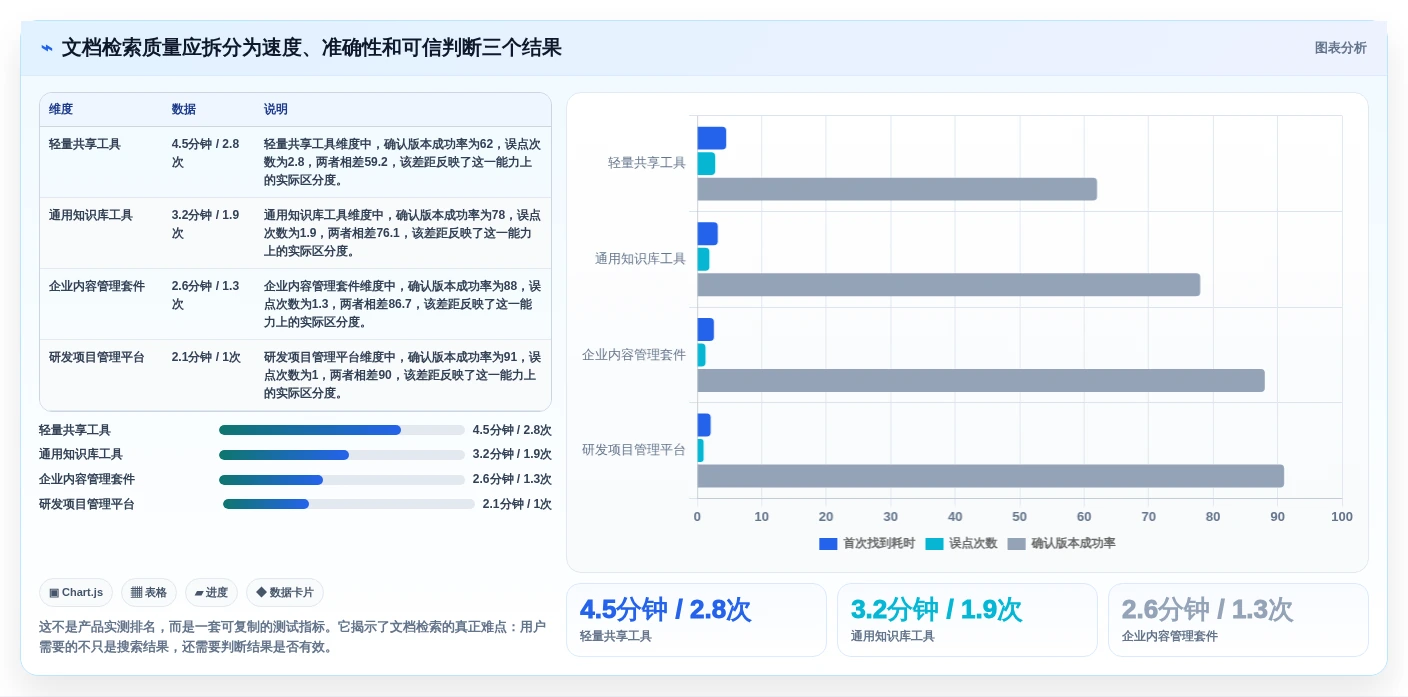Viewport: 1408px width, 697px height.
Task: Click the 4.5分钟 / 2.8次 table cell
Action: [206, 153]
